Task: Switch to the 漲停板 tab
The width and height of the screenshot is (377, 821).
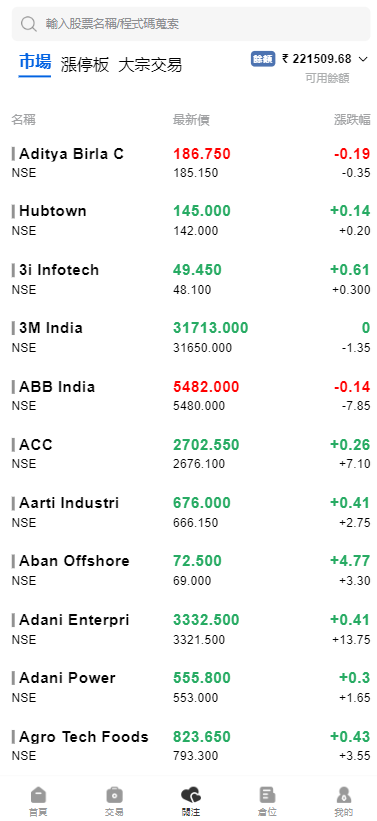Action: click(x=85, y=65)
